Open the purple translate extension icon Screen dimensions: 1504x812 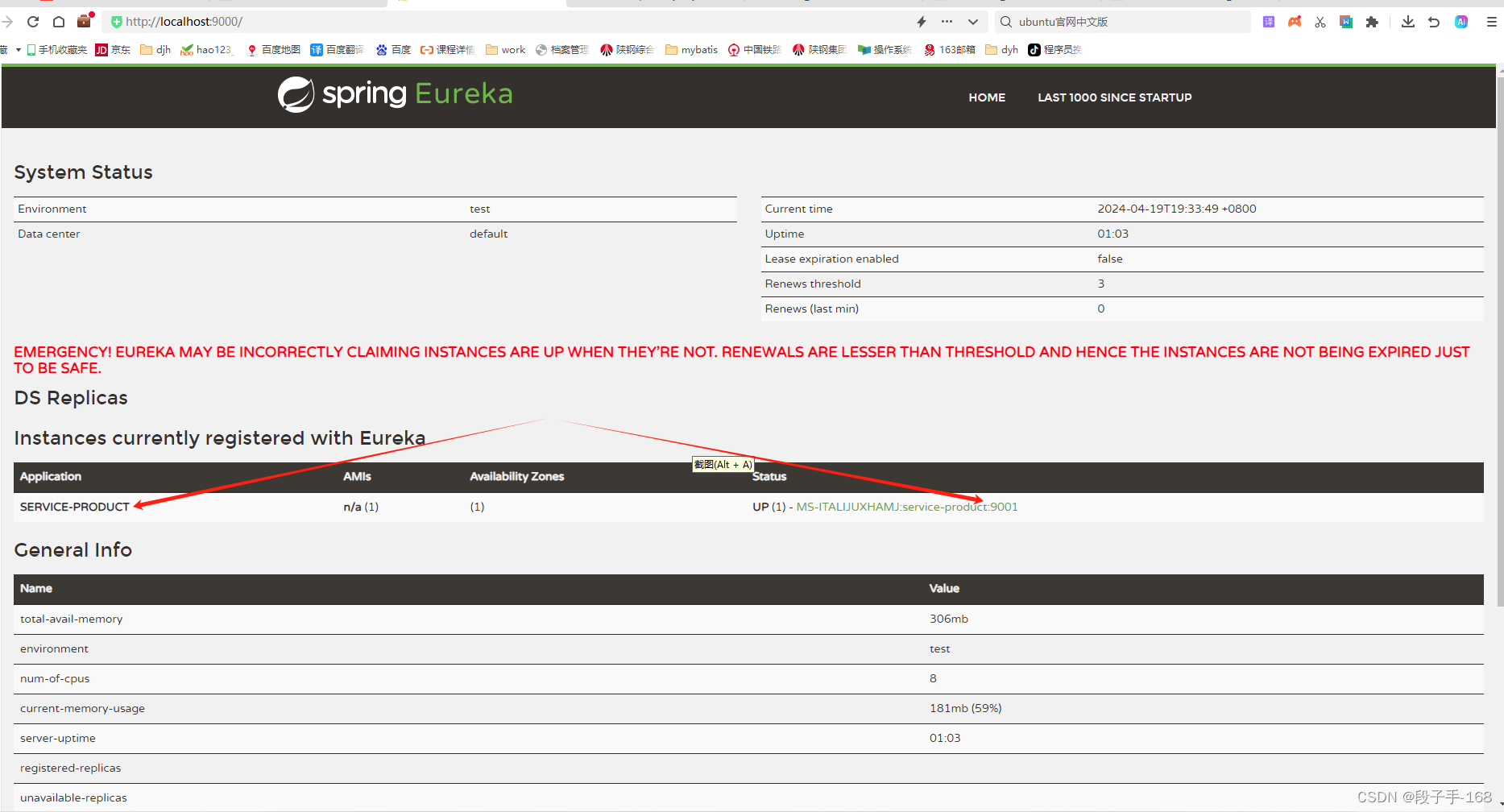[1269, 22]
